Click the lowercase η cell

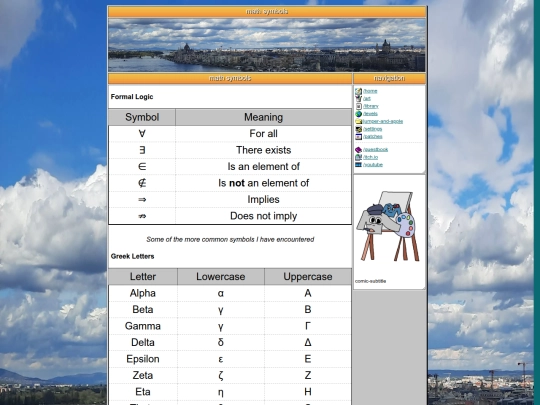221,392
